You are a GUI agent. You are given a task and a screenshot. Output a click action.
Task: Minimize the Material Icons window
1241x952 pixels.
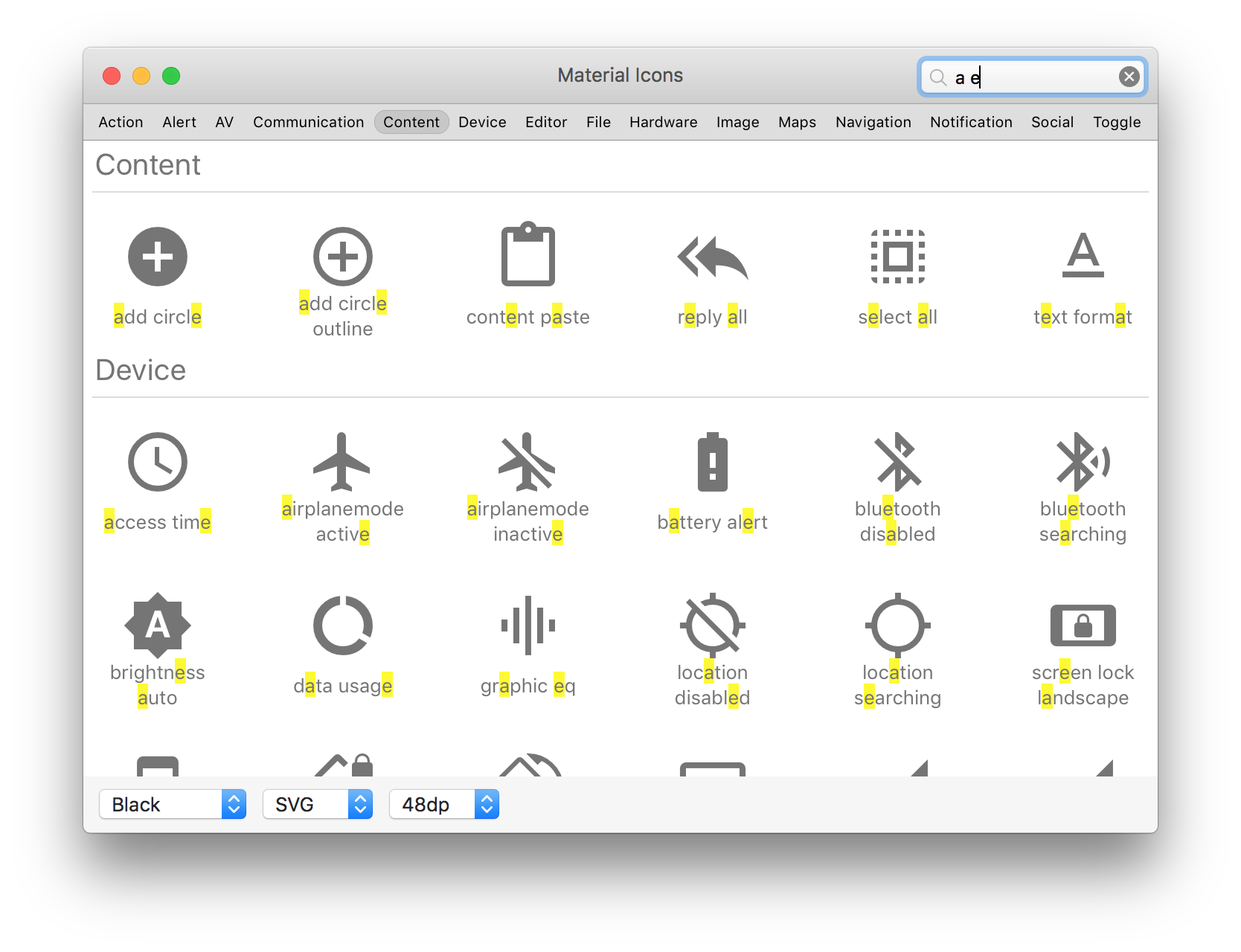click(141, 76)
